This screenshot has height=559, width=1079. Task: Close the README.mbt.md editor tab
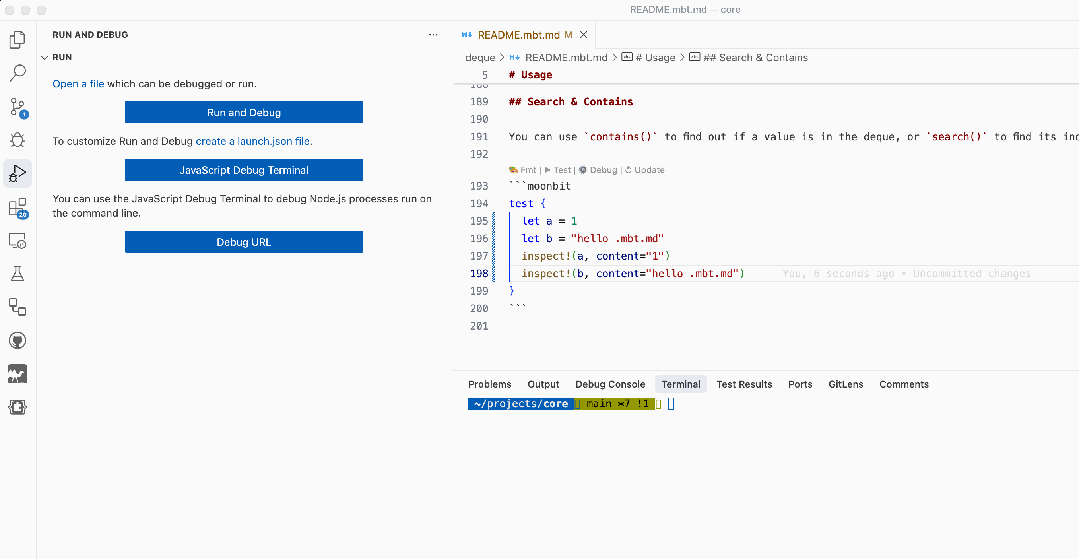[584, 34]
